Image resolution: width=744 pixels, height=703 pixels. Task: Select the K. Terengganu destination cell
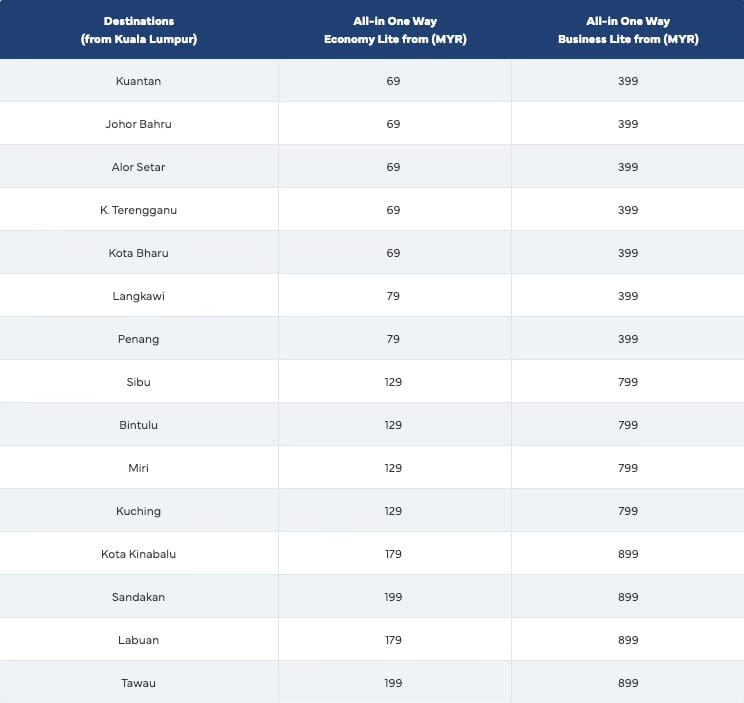pyautogui.click(x=139, y=210)
